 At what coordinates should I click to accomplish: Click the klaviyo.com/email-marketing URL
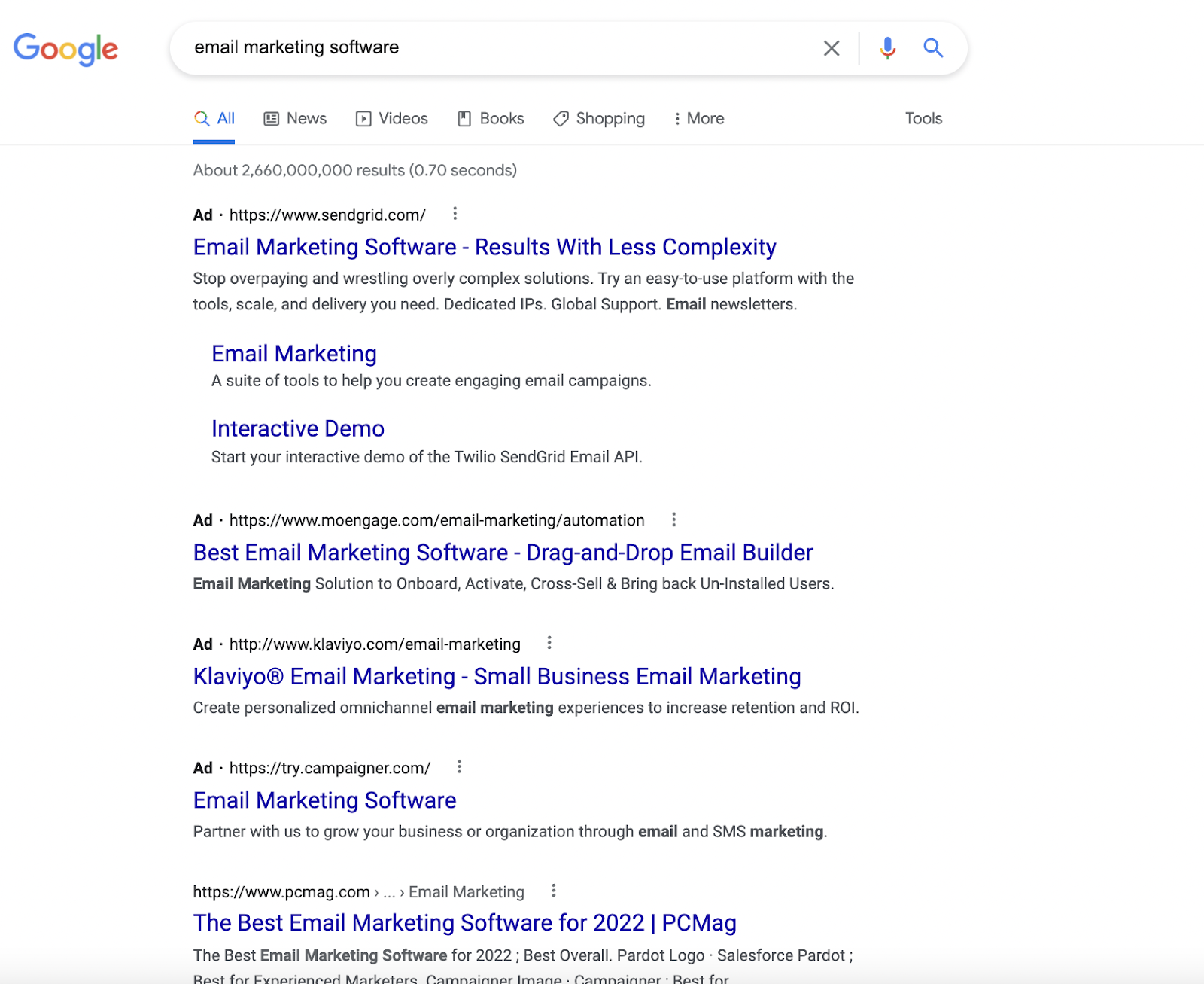pos(375,644)
